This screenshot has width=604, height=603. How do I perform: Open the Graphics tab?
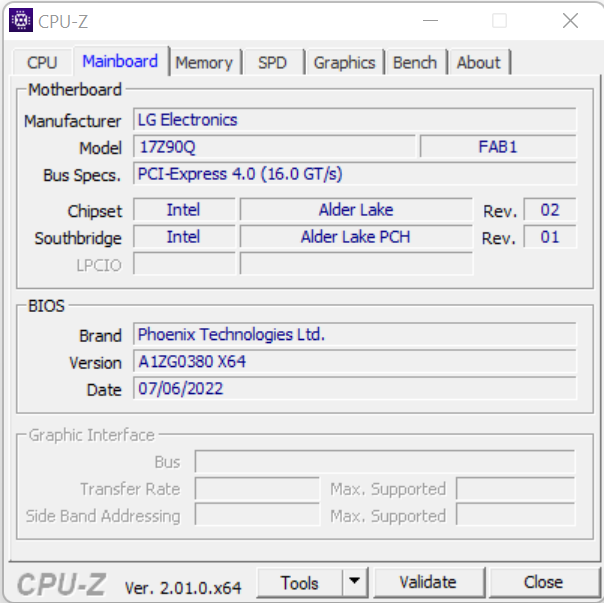(344, 62)
